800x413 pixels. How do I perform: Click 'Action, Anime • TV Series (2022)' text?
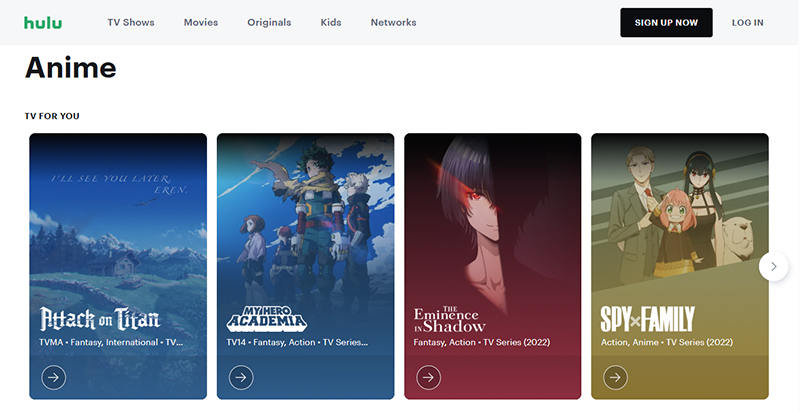667,342
